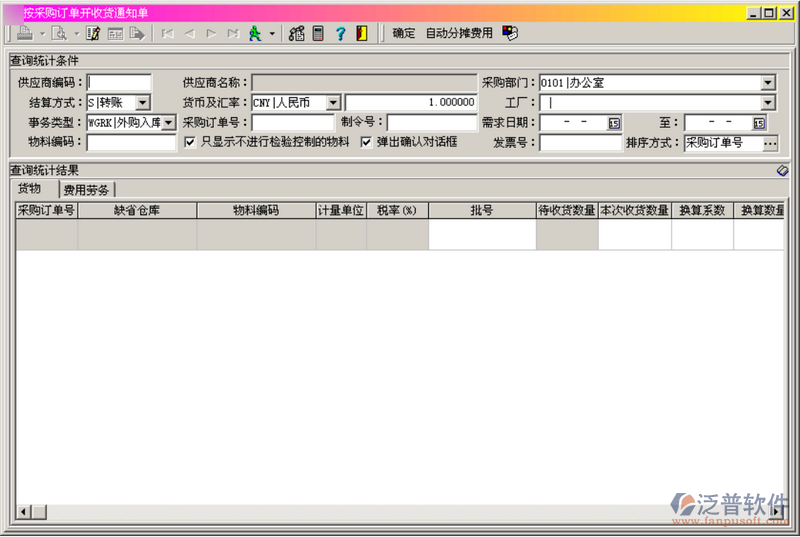Viewport: 800px width, 537px height.
Task: Click the 供应商编码 input field
Action: click(119, 83)
